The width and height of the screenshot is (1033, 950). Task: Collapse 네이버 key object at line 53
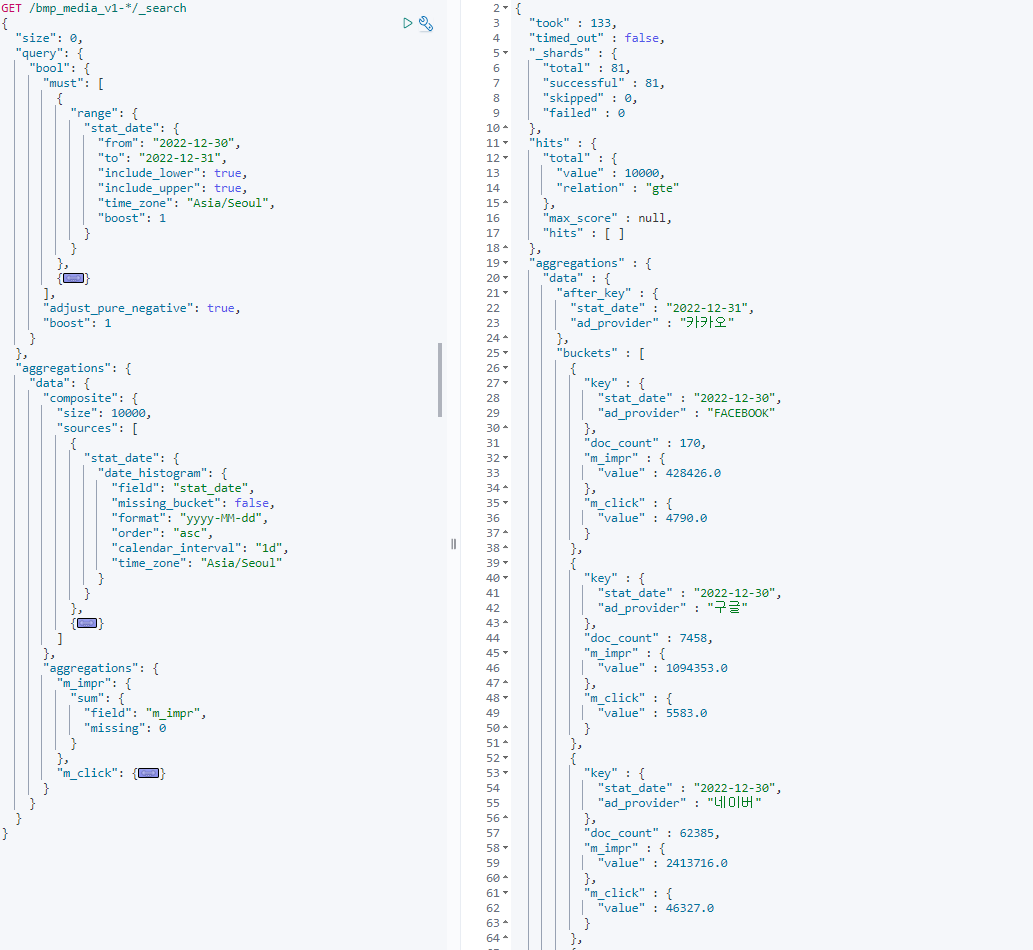pyautogui.click(x=505, y=773)
